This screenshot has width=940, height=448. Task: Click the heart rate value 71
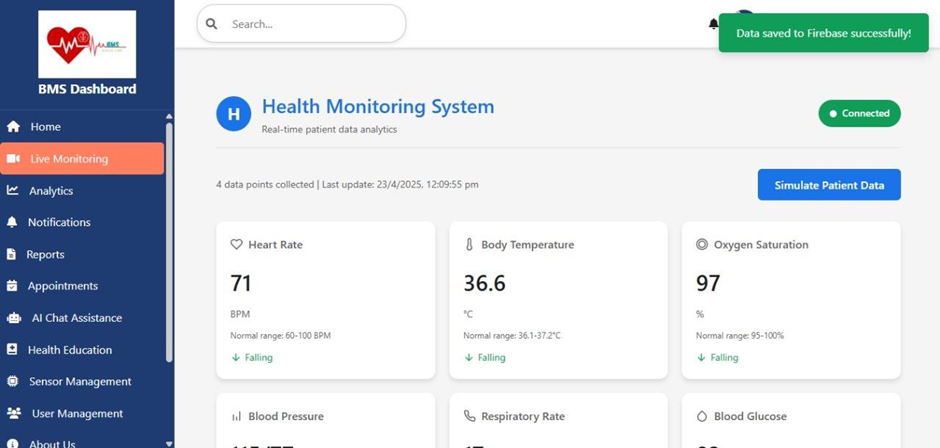(241, 283)
